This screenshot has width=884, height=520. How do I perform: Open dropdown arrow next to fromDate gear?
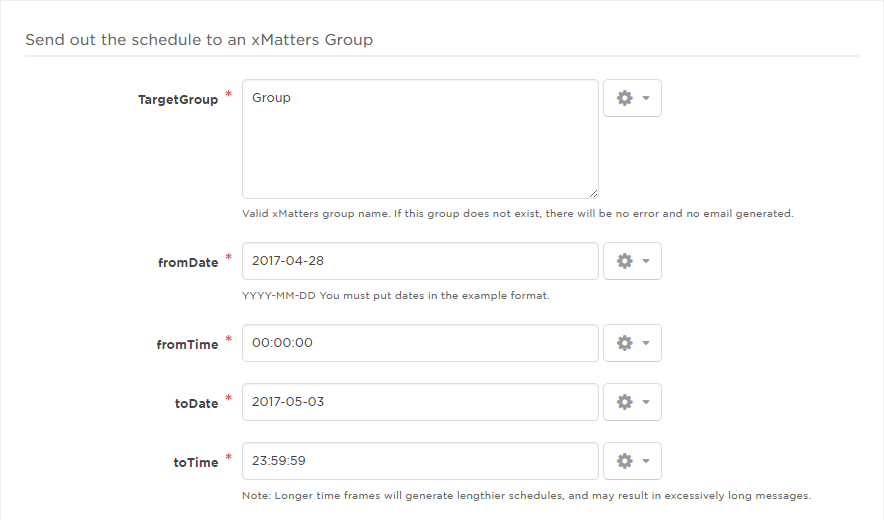click(646, 261)
